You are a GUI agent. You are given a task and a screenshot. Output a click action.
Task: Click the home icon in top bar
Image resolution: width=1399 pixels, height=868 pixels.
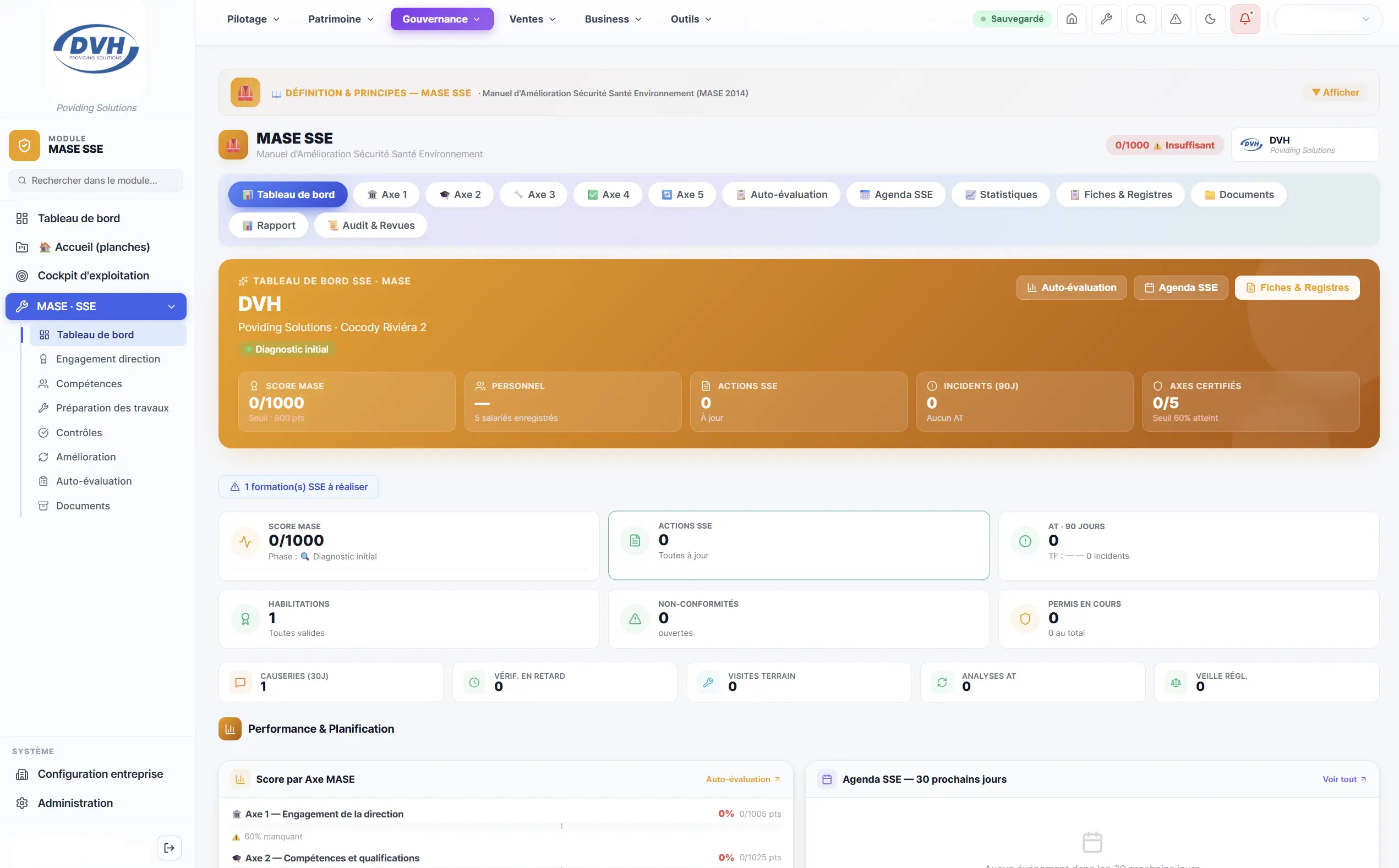[1072, 19]
